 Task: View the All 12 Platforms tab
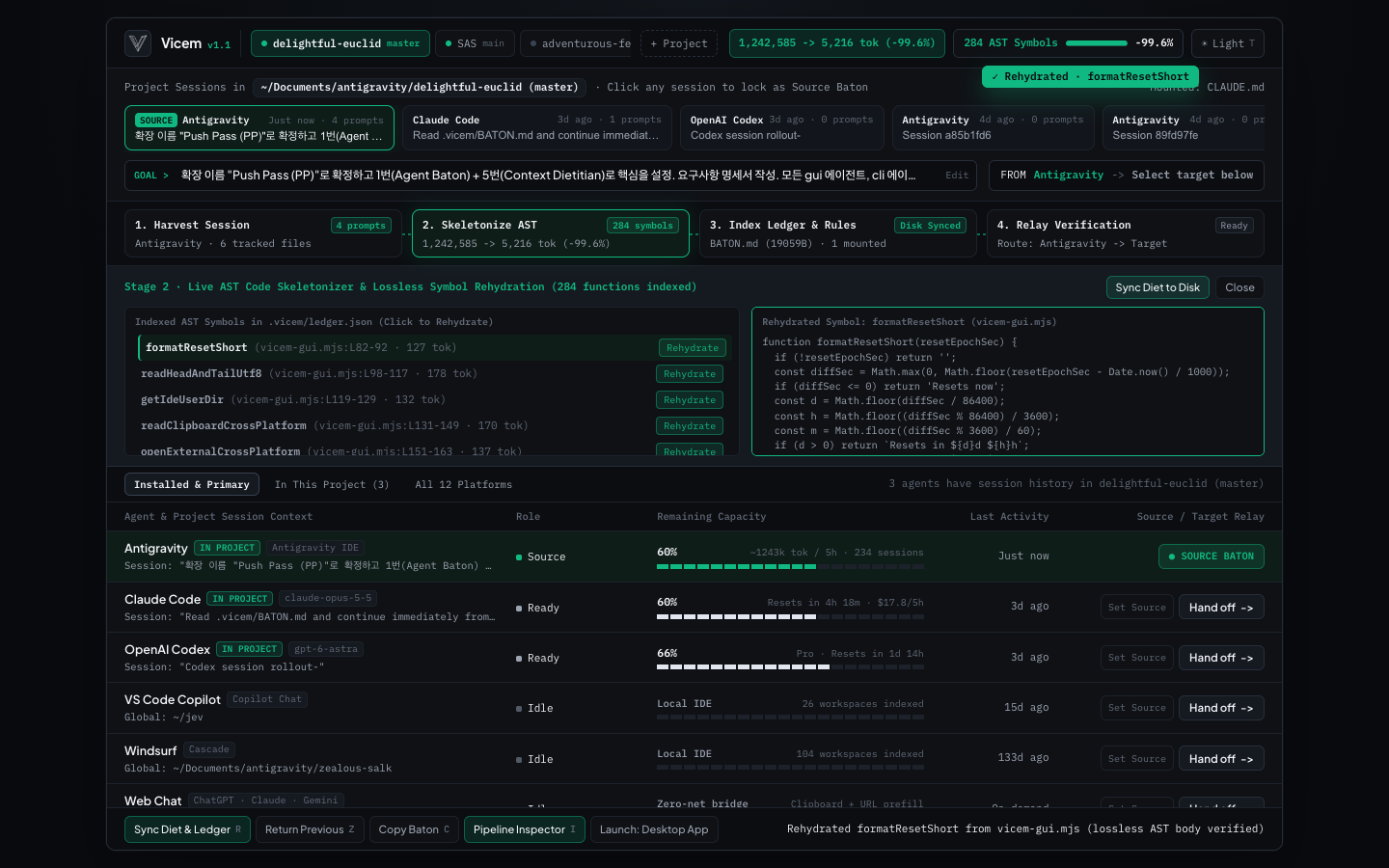tap(464, 484)
